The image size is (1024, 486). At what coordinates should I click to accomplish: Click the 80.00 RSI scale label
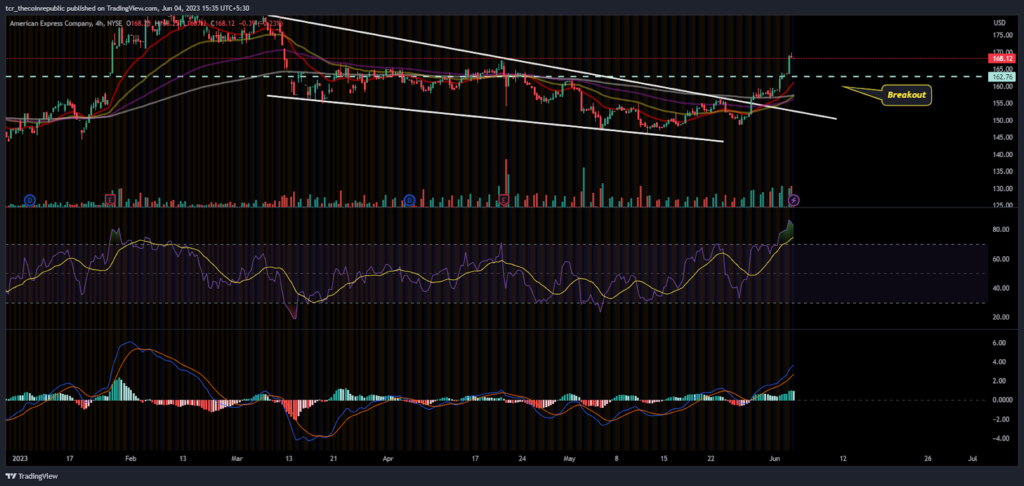tap(1002, 230)
